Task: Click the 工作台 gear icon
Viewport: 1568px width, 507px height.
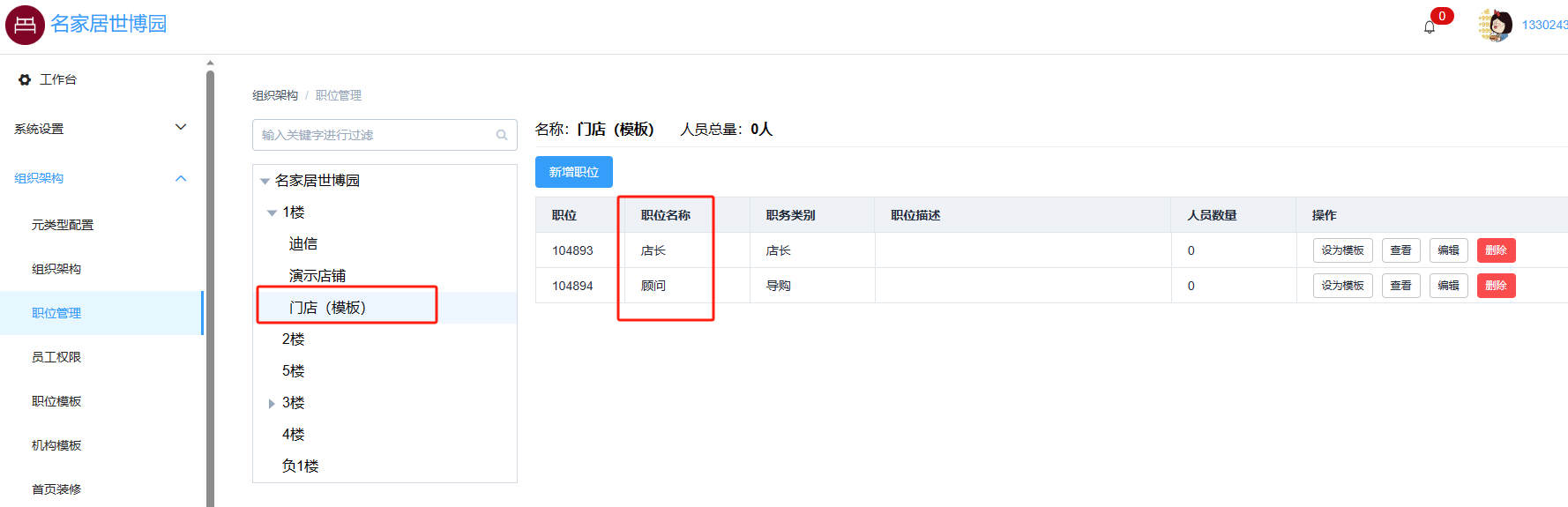Action: coord(25,79)
